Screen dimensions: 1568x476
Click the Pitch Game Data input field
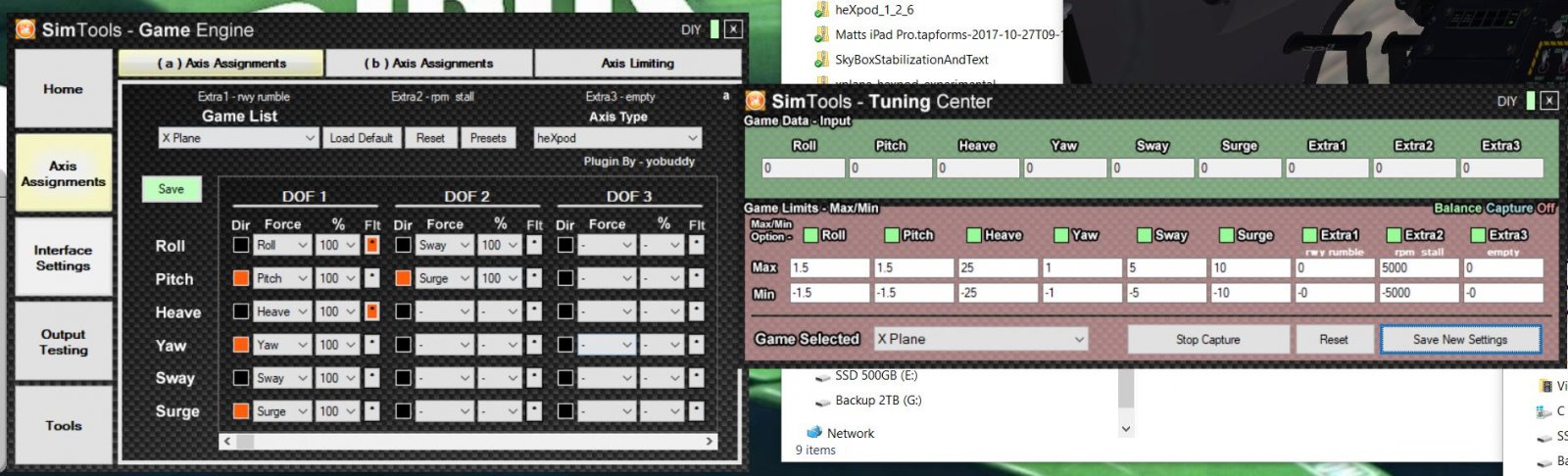890,167
